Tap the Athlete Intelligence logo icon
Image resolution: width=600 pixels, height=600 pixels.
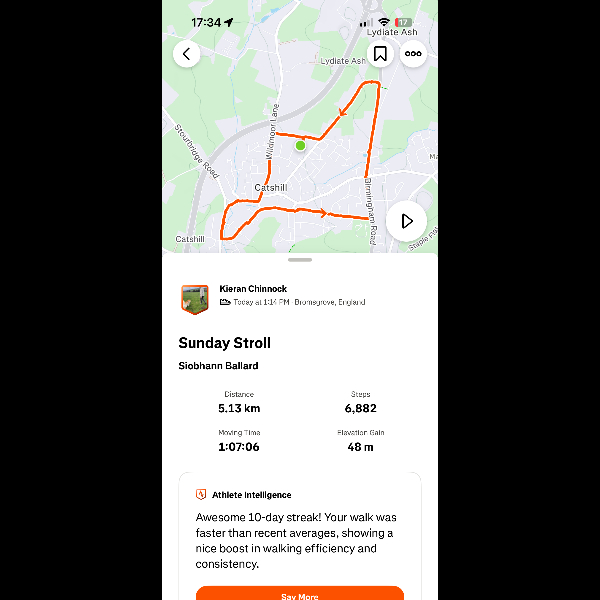(x=201, y=494)
